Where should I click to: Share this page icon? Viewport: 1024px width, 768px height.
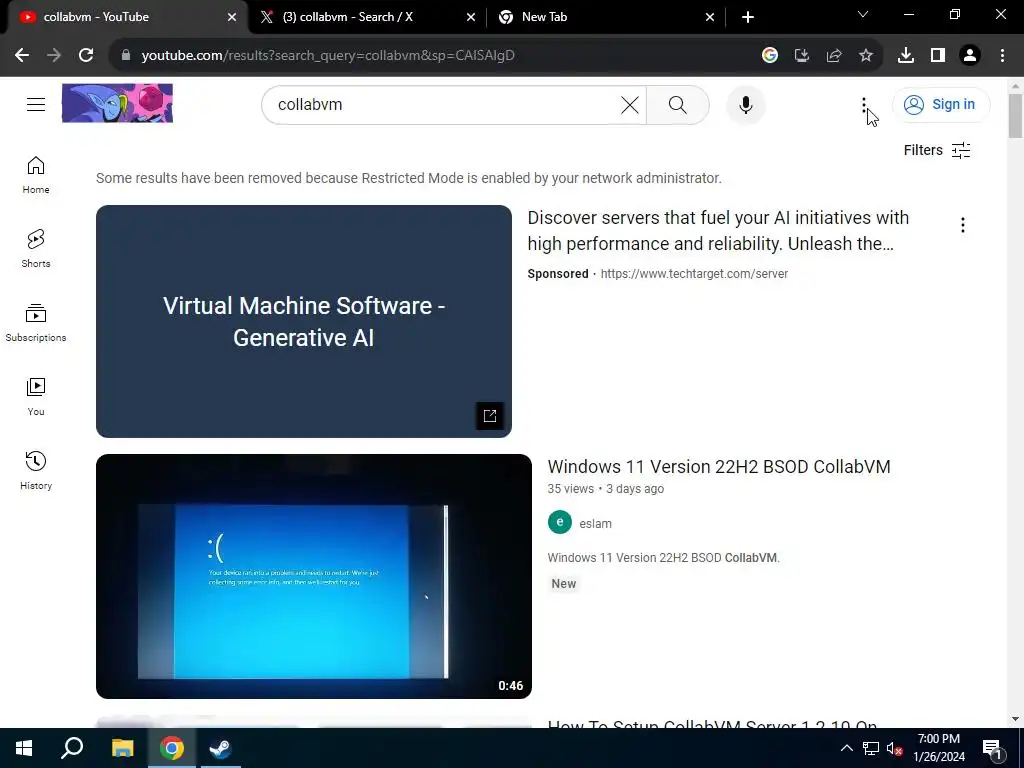(834, 56)
